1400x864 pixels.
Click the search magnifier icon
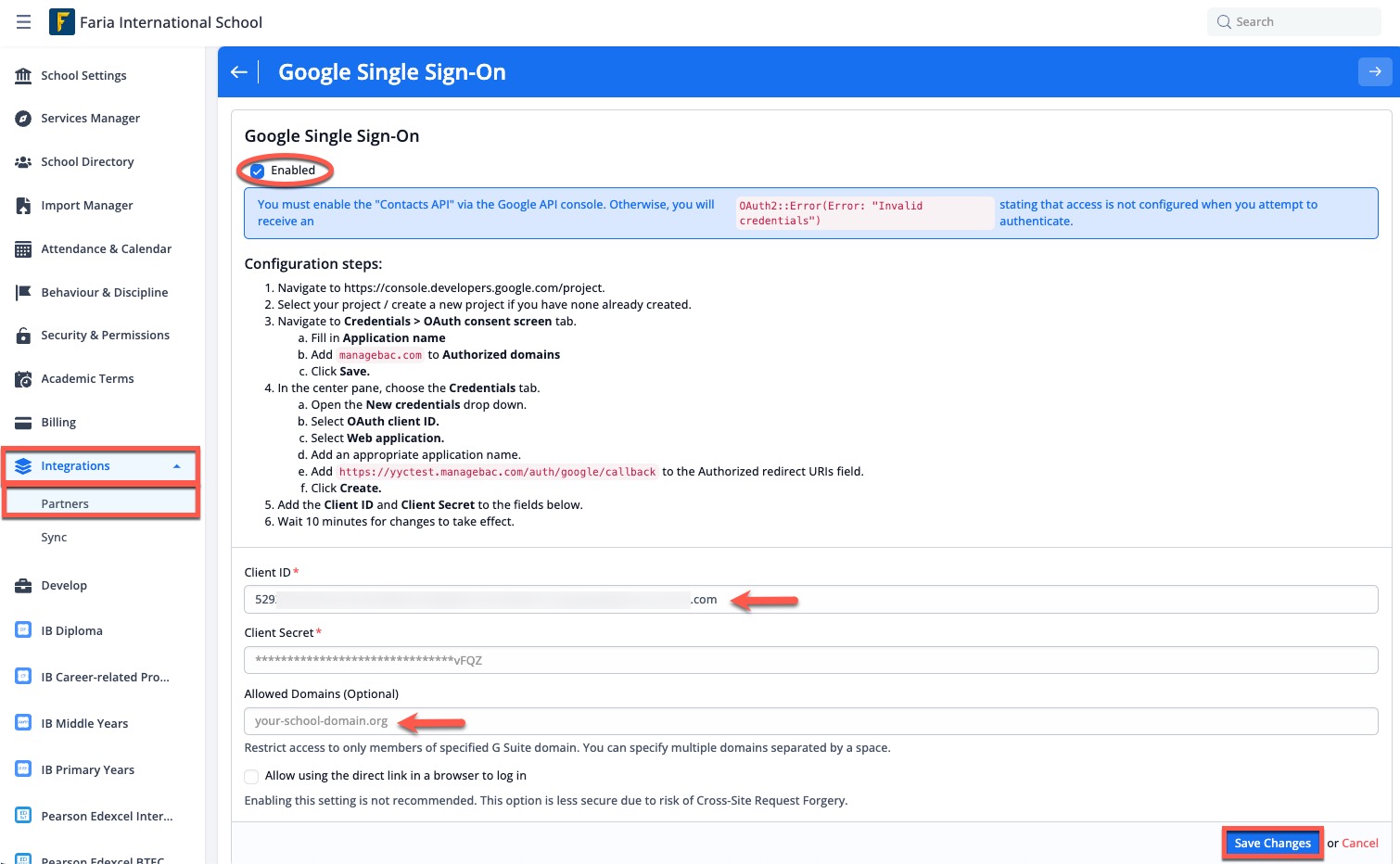(x=1224, y=22)
